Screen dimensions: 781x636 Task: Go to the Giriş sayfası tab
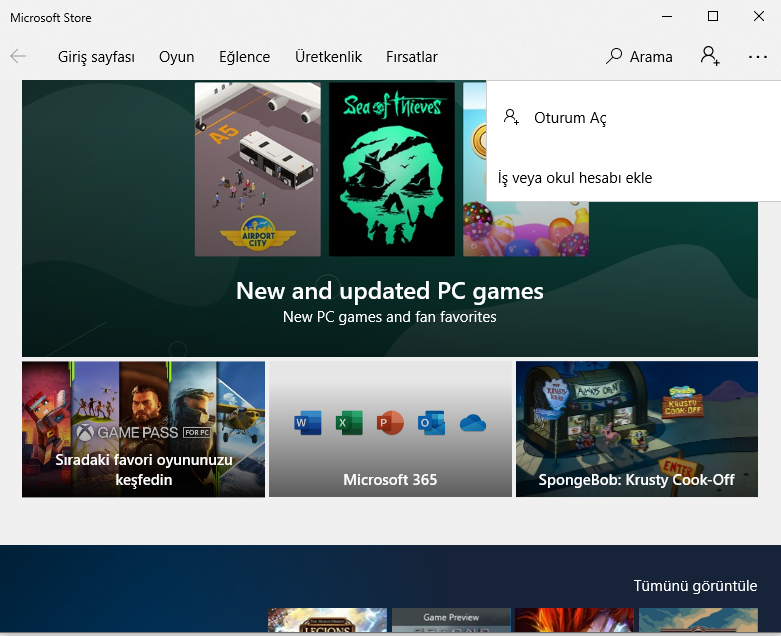click(96, 57)
